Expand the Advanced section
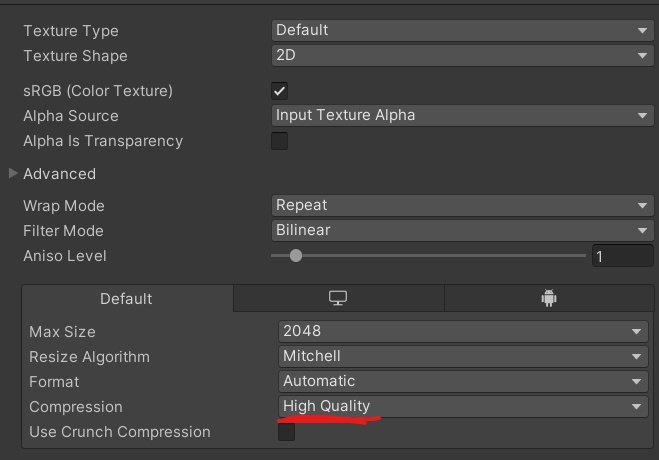 [13, 174]
